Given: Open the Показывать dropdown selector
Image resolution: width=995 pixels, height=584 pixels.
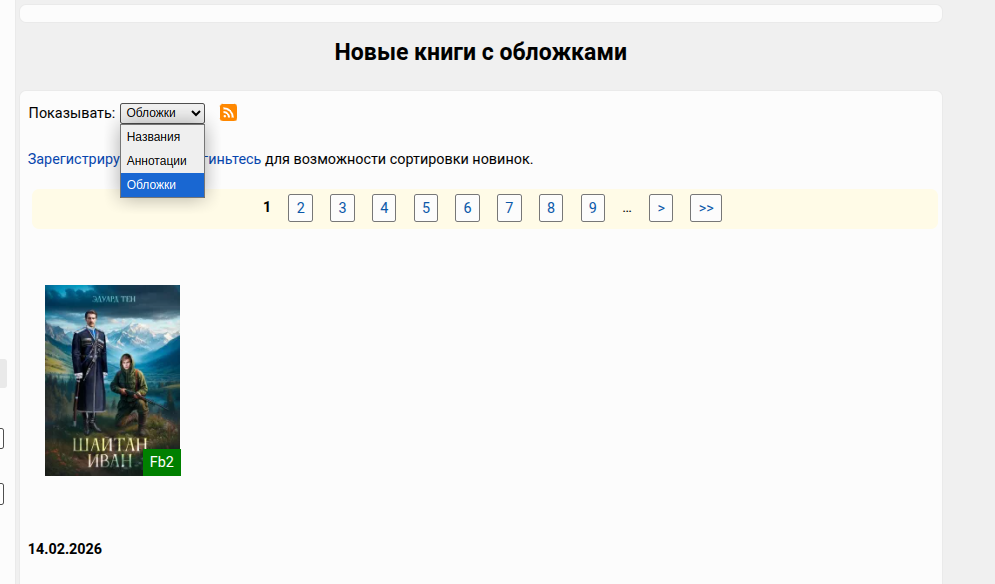Looking at the screenshot, I should tap(162, 113).
